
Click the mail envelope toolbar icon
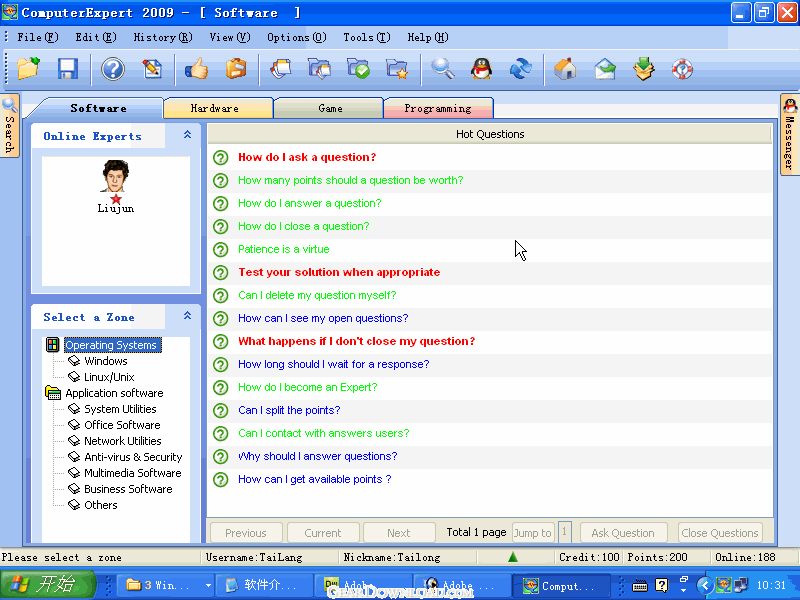[x=605, y=68]
